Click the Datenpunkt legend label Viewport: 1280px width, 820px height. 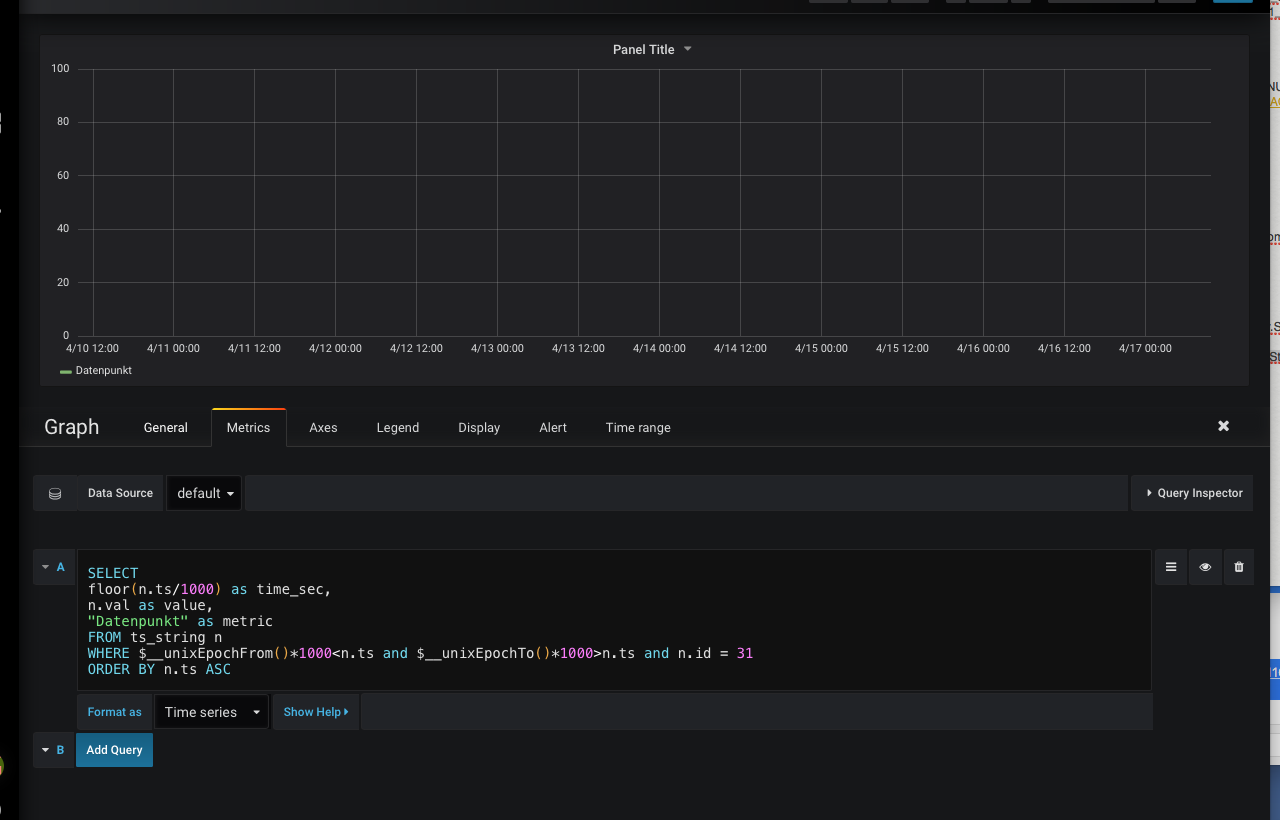point(103,370)
